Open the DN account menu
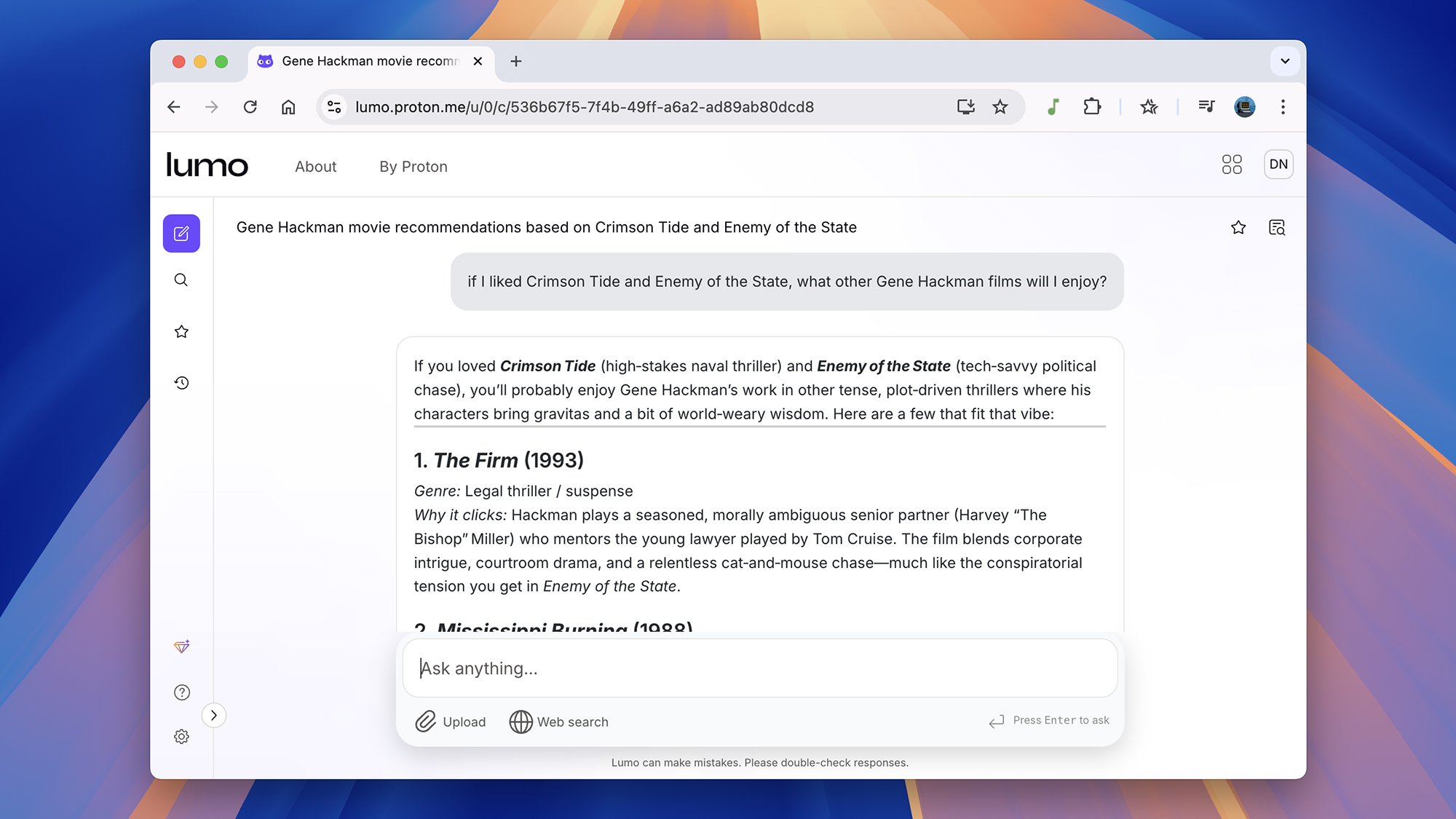 pos(1278,165)
